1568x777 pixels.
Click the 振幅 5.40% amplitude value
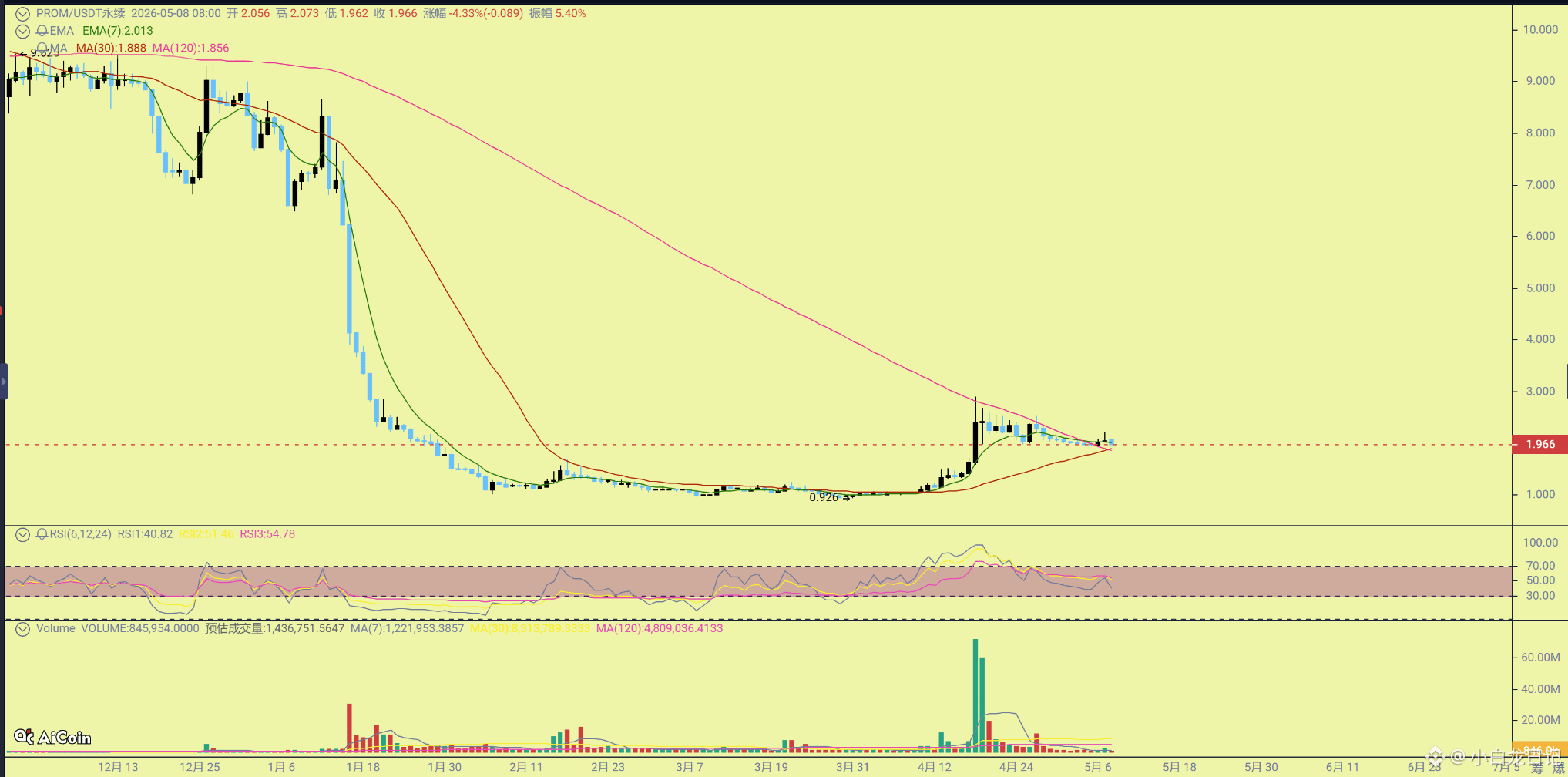[557, 14]
